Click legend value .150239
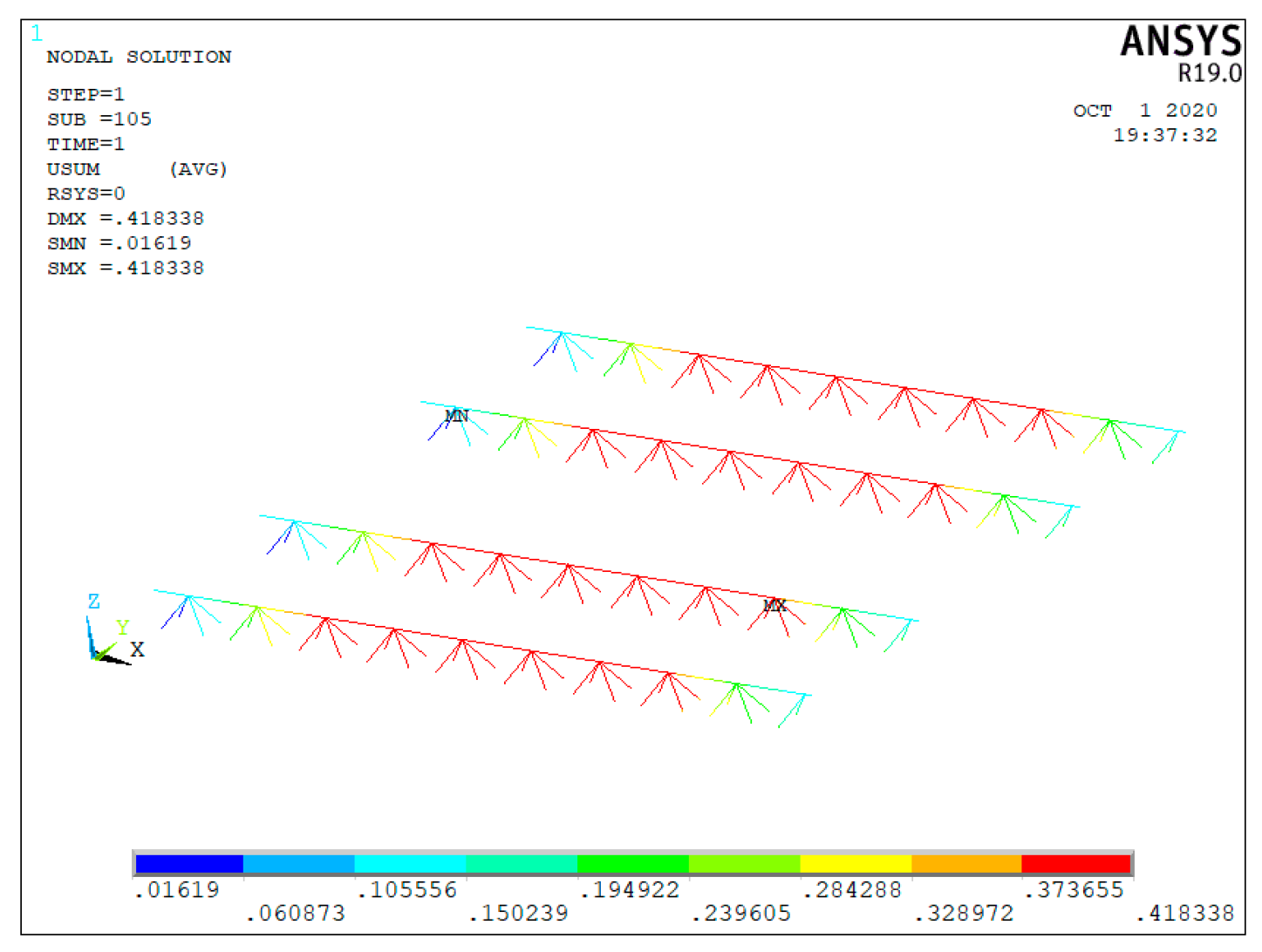1262x952 pixels. pos(518,914)
